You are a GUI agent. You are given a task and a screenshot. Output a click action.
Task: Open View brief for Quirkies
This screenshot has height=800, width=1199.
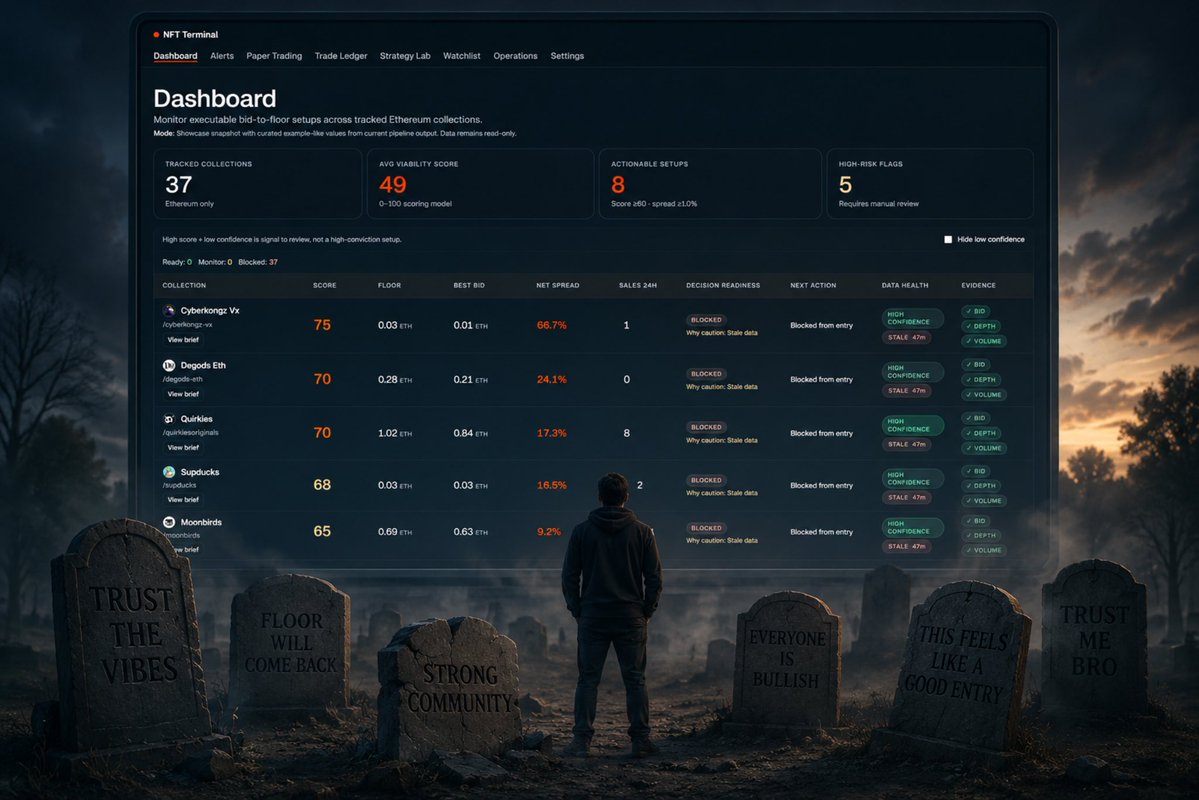click(184, 447)
